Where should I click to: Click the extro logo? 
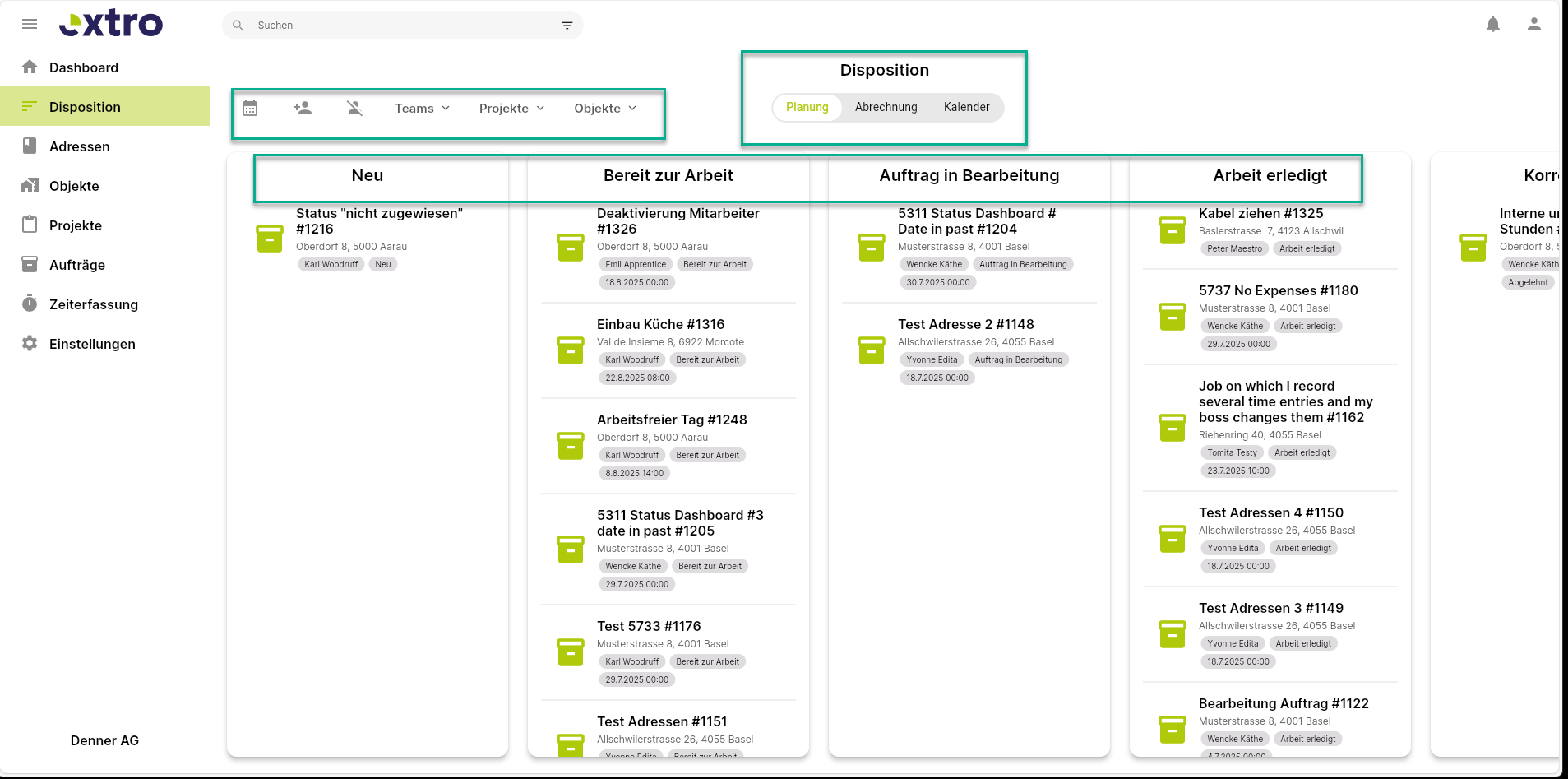point(111,24)
